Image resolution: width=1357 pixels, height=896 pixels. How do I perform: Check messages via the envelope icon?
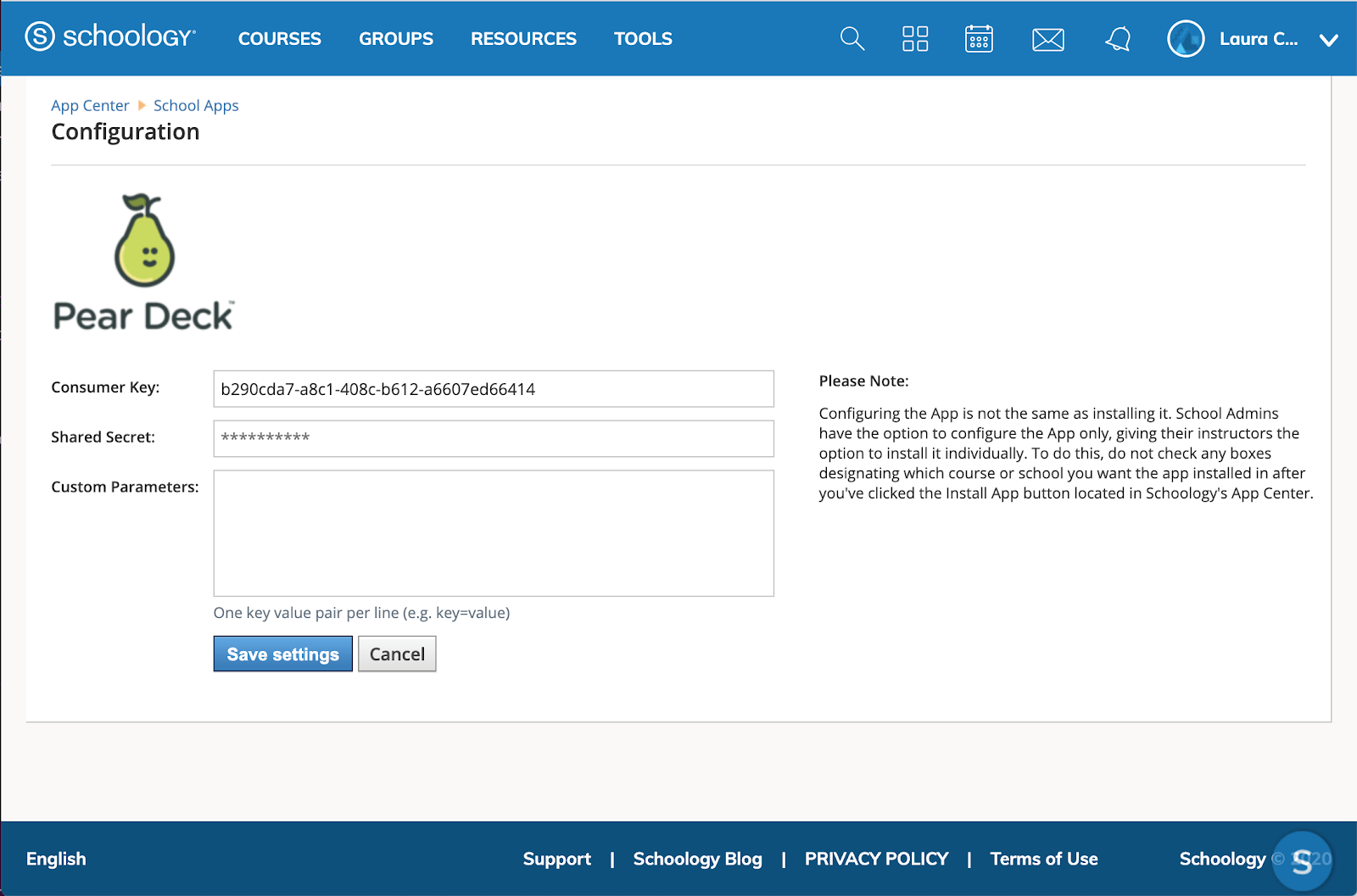coord(1048,39)
